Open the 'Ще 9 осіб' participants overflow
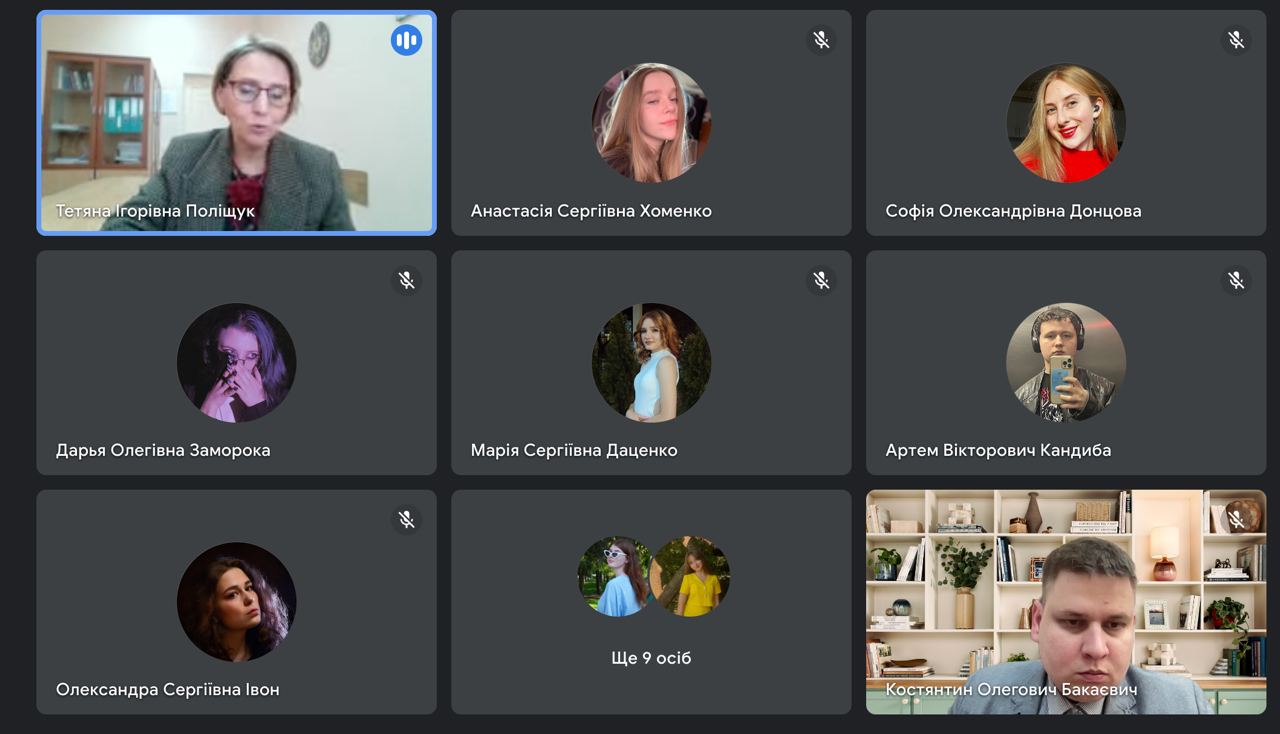This screenshot has height=734, width=1280. click(651, 658)
